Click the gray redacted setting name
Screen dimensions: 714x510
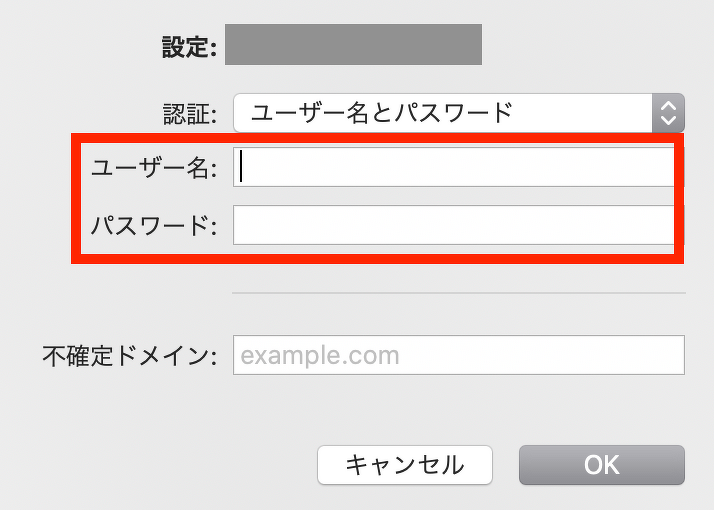tap(353, 46)
